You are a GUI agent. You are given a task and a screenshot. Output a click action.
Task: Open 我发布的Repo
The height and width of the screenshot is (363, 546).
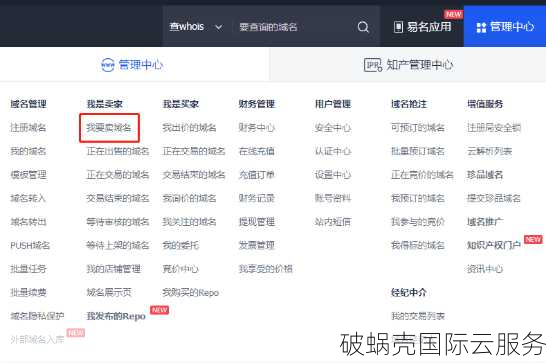pyautogui.click(x=116, y=316)
